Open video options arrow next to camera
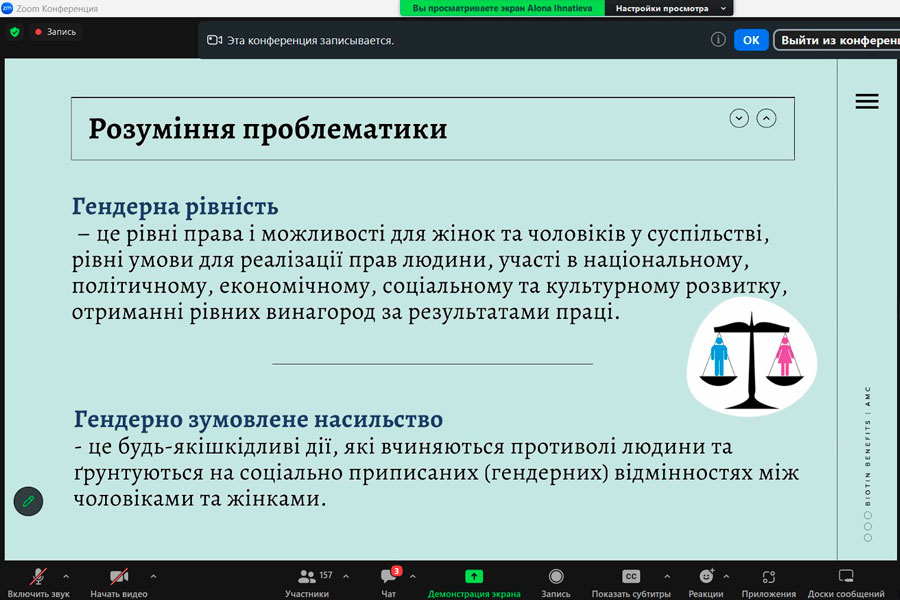 153,576
